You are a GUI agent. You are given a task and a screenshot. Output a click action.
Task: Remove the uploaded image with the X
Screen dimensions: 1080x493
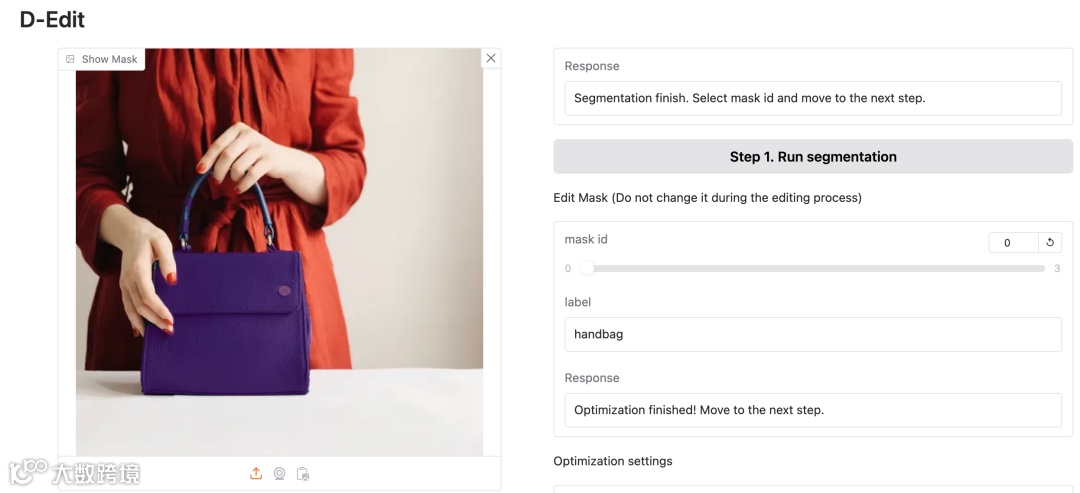pos(490,58)
